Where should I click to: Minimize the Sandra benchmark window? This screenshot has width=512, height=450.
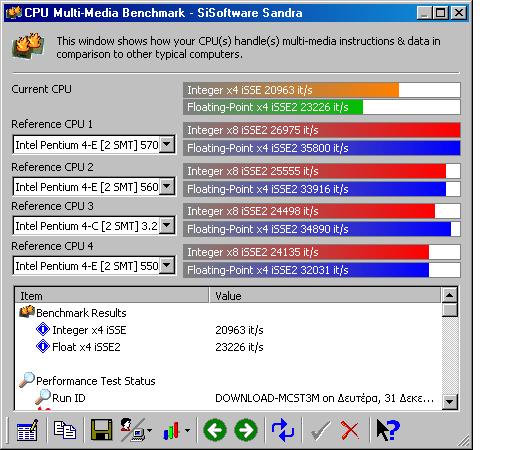[x=425, y=13]
